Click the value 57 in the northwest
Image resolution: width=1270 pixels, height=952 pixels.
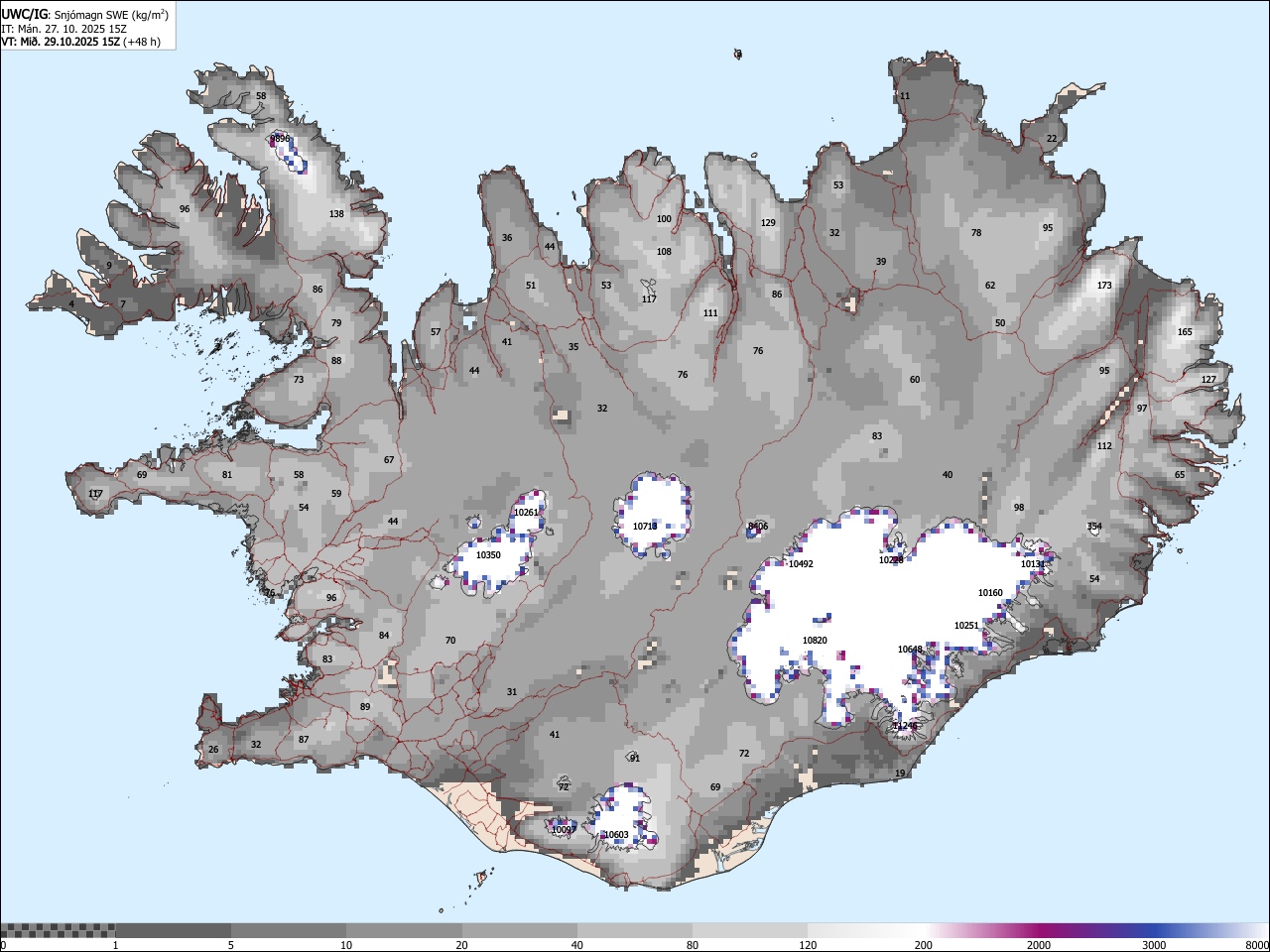436,332
